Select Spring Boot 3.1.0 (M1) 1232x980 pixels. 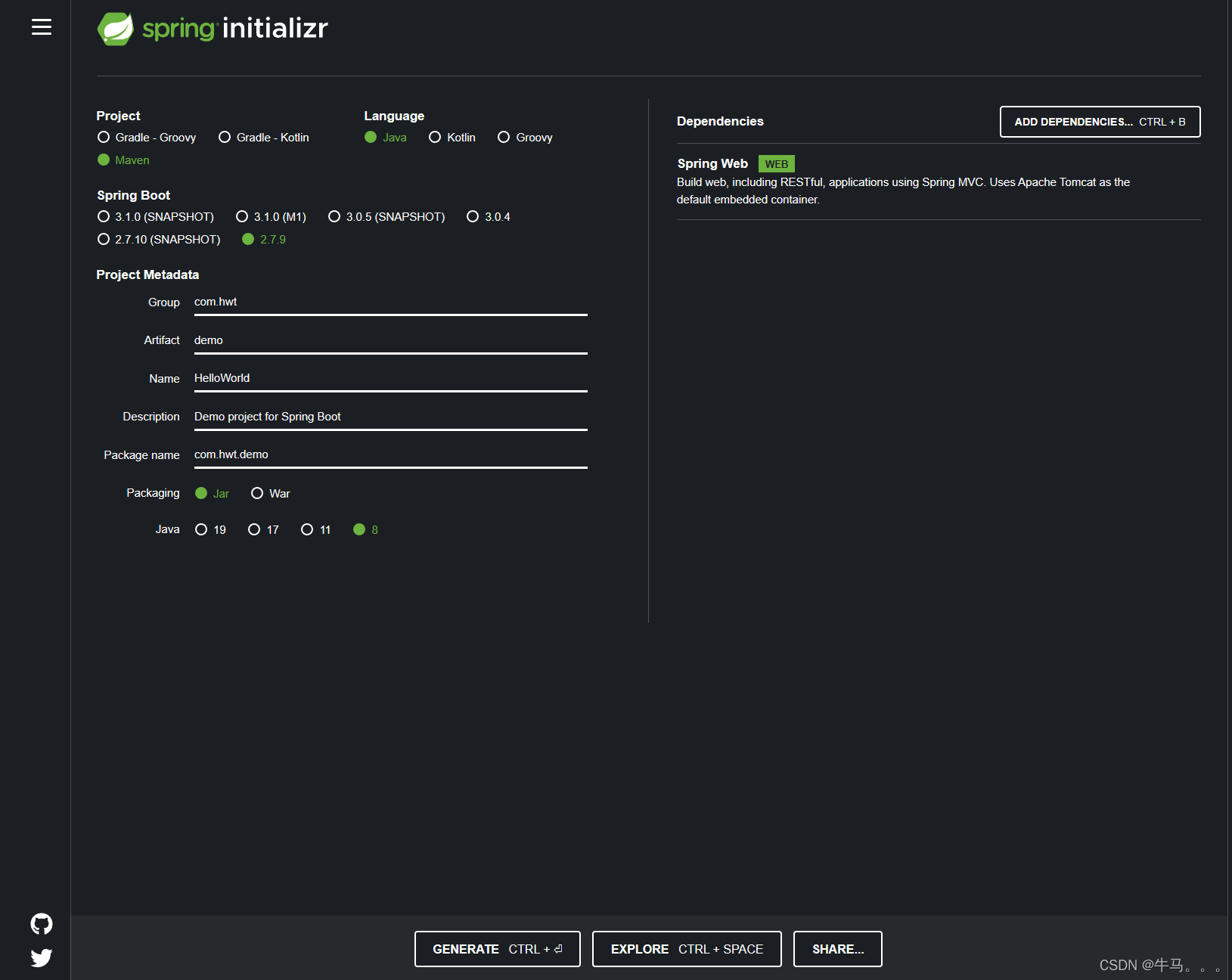click(x=272, y=216)
